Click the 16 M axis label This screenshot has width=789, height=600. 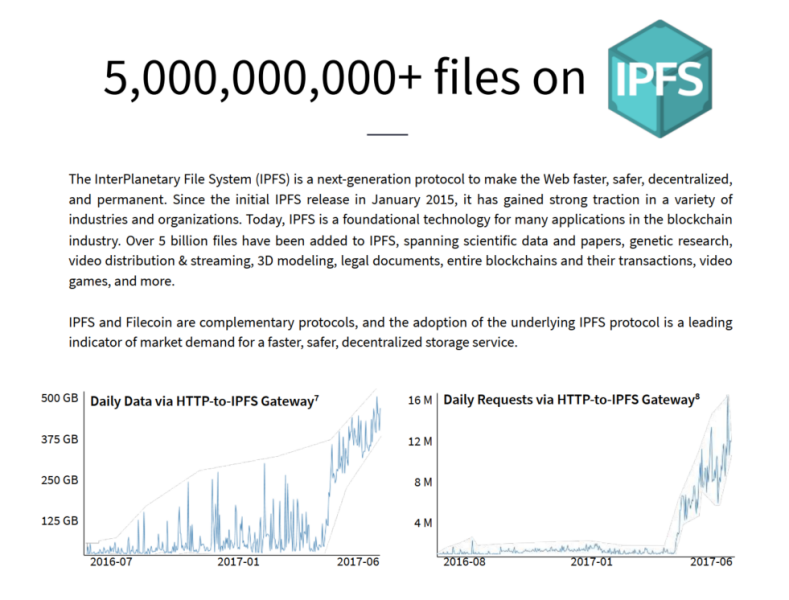420,400
